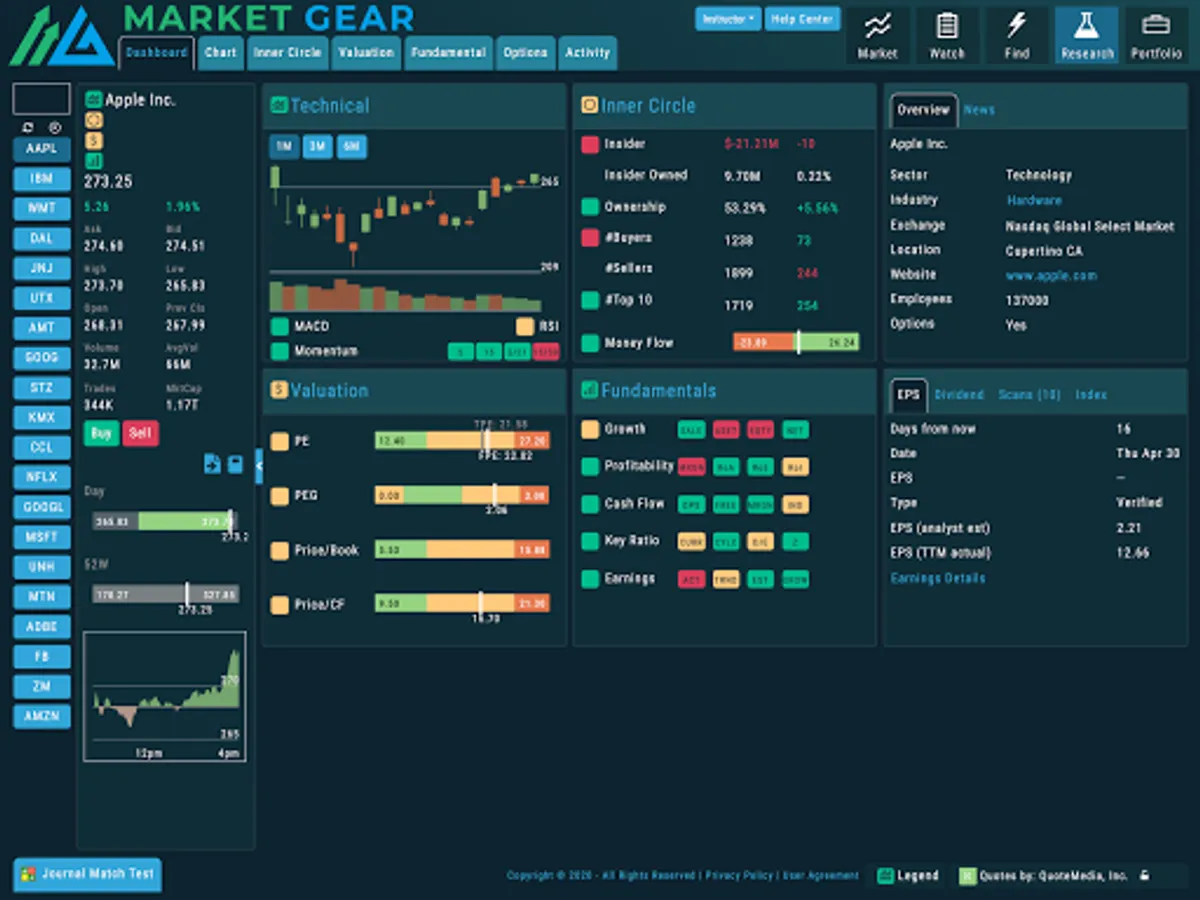Select the 1M timeframe toggle
The width and height of the screenshot is (1200, 900).
(284, 147)
